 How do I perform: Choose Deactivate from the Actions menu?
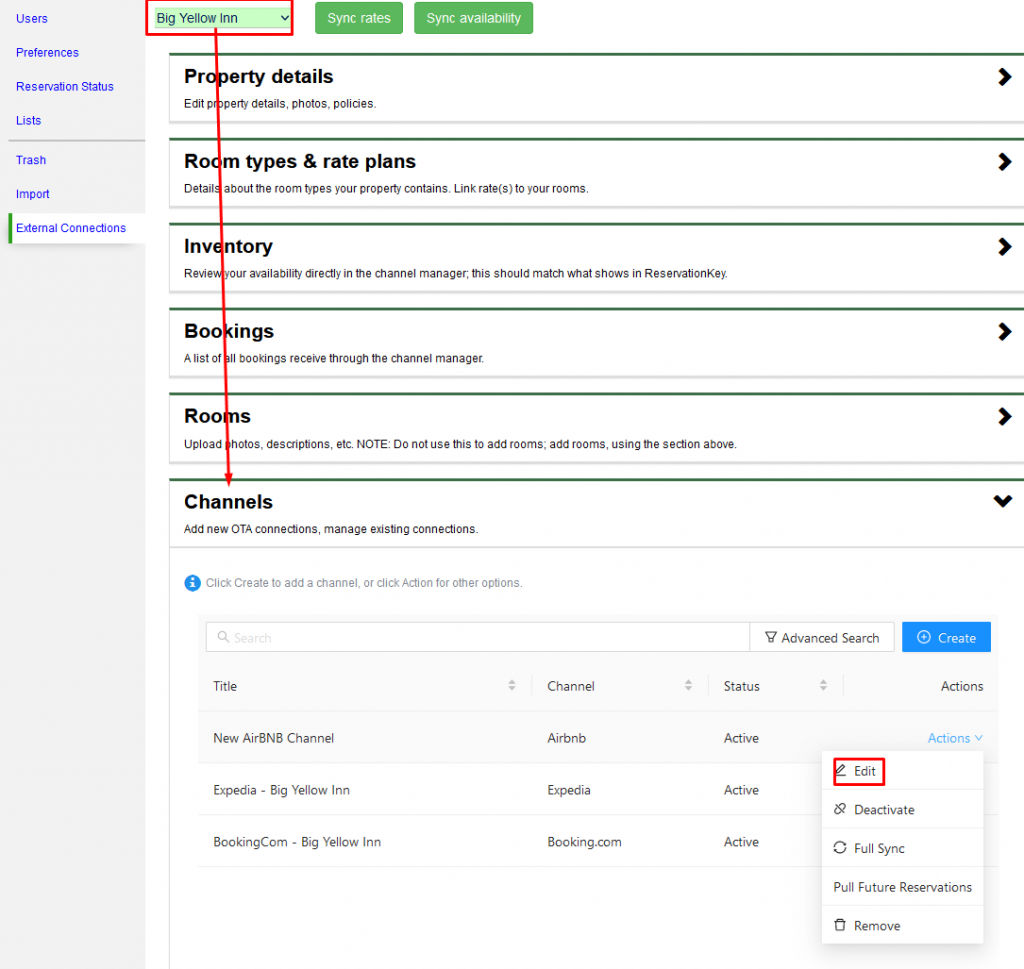coord(902,810)
